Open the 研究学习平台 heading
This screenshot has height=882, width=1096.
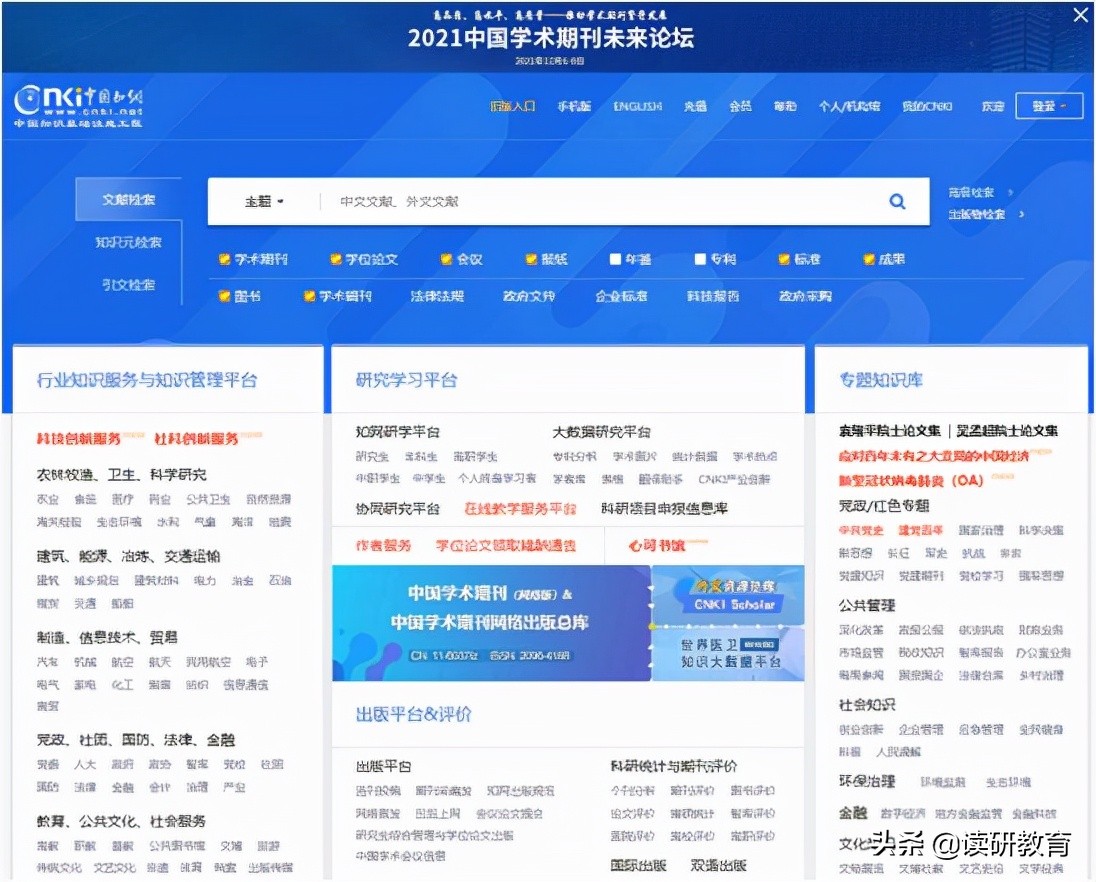click(x=406, y=380)
